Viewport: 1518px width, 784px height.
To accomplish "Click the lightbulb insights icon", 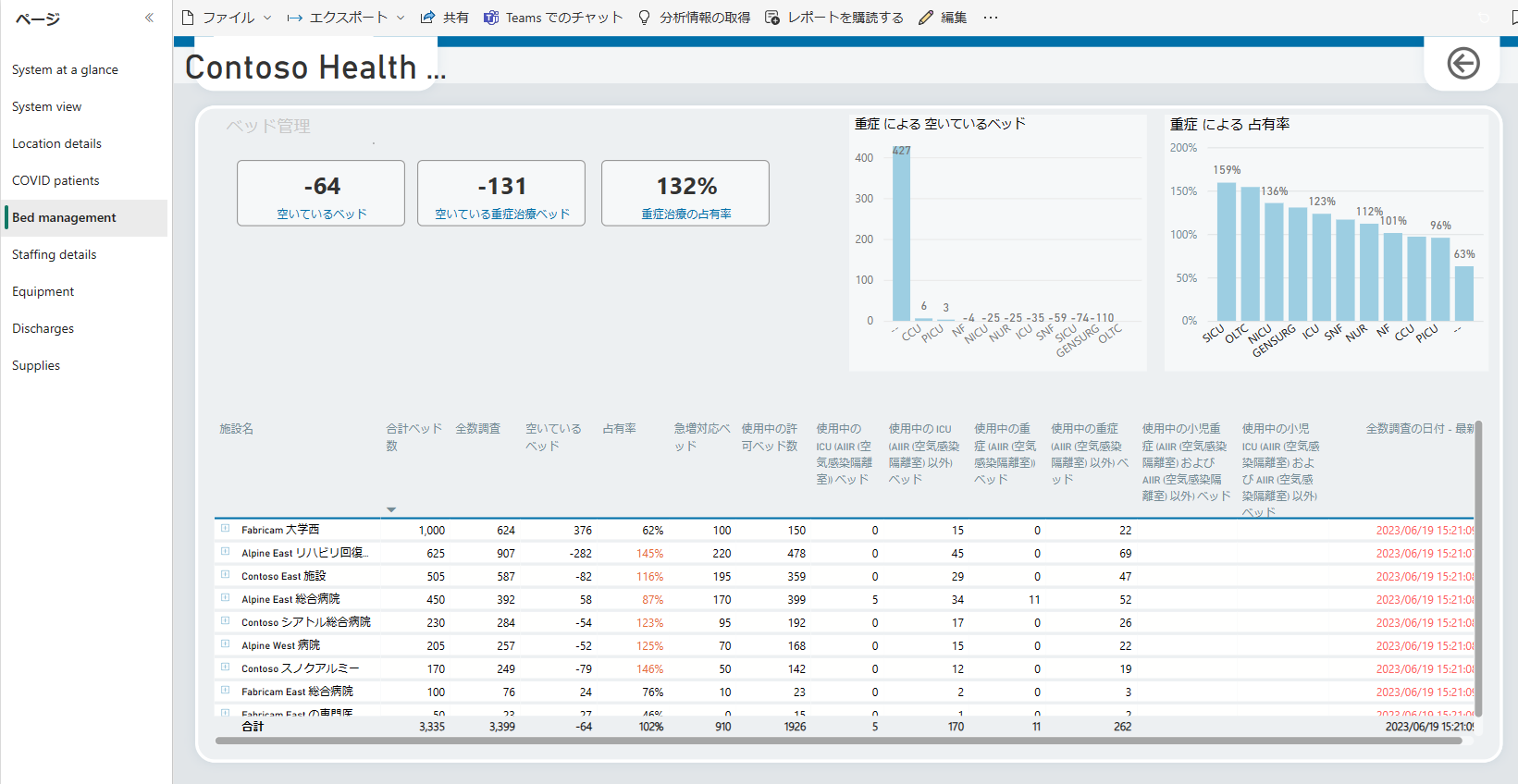I will point(645,18).
